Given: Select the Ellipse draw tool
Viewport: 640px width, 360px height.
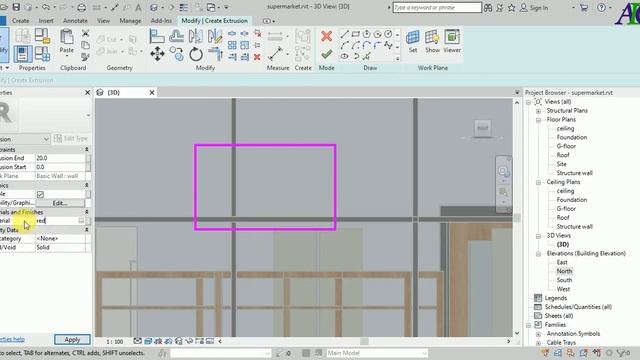Looking at the screenshot, I should tap(344, 56).
